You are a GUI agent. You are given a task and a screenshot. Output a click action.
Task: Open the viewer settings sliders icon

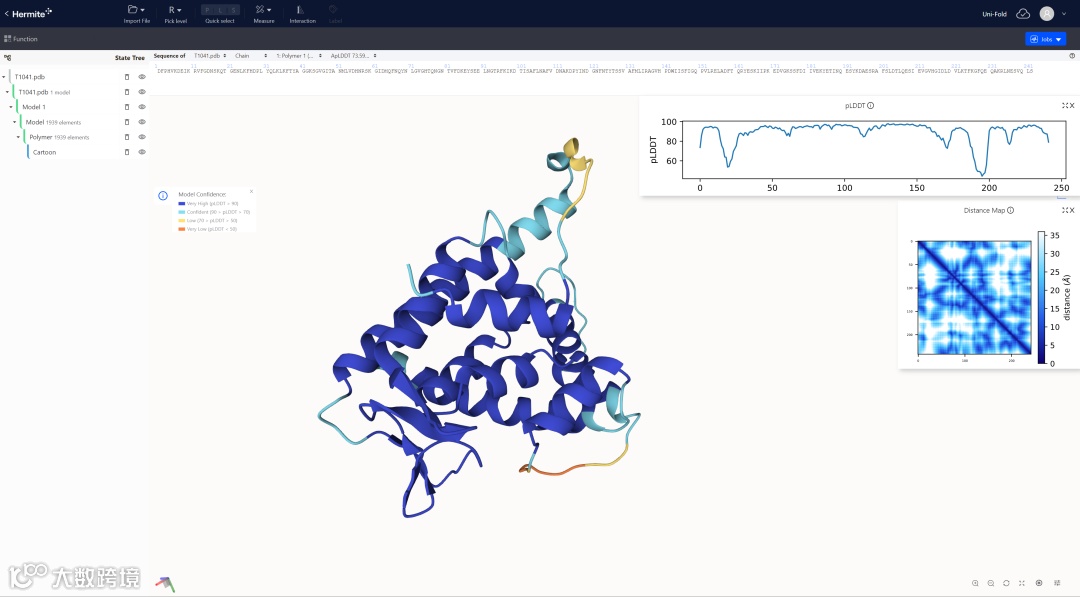pos(1057,583)
